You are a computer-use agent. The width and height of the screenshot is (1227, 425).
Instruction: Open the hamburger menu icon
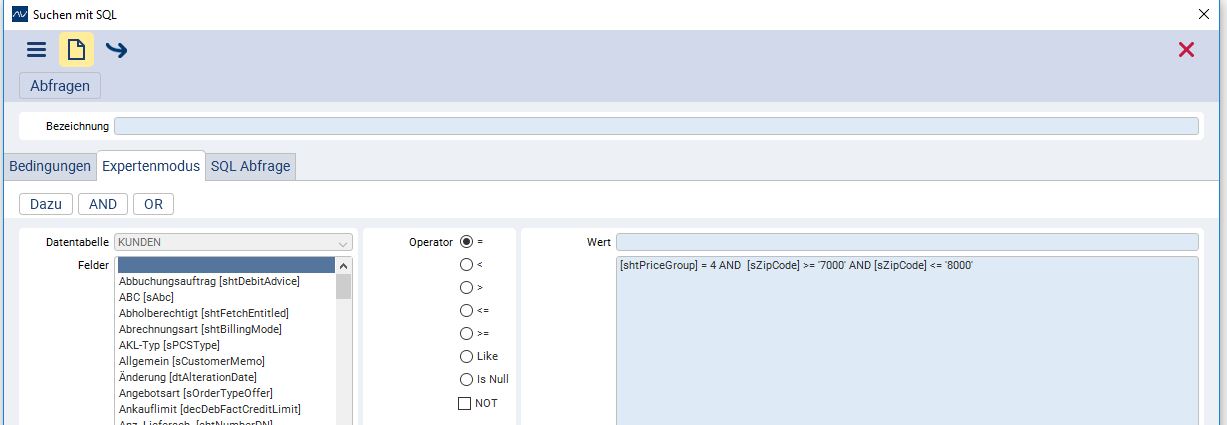click(36, 50)
